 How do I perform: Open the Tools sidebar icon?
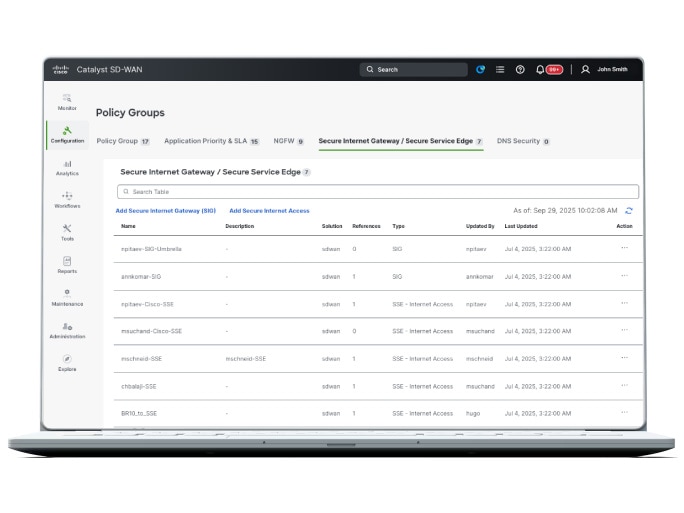coord(67,232)
